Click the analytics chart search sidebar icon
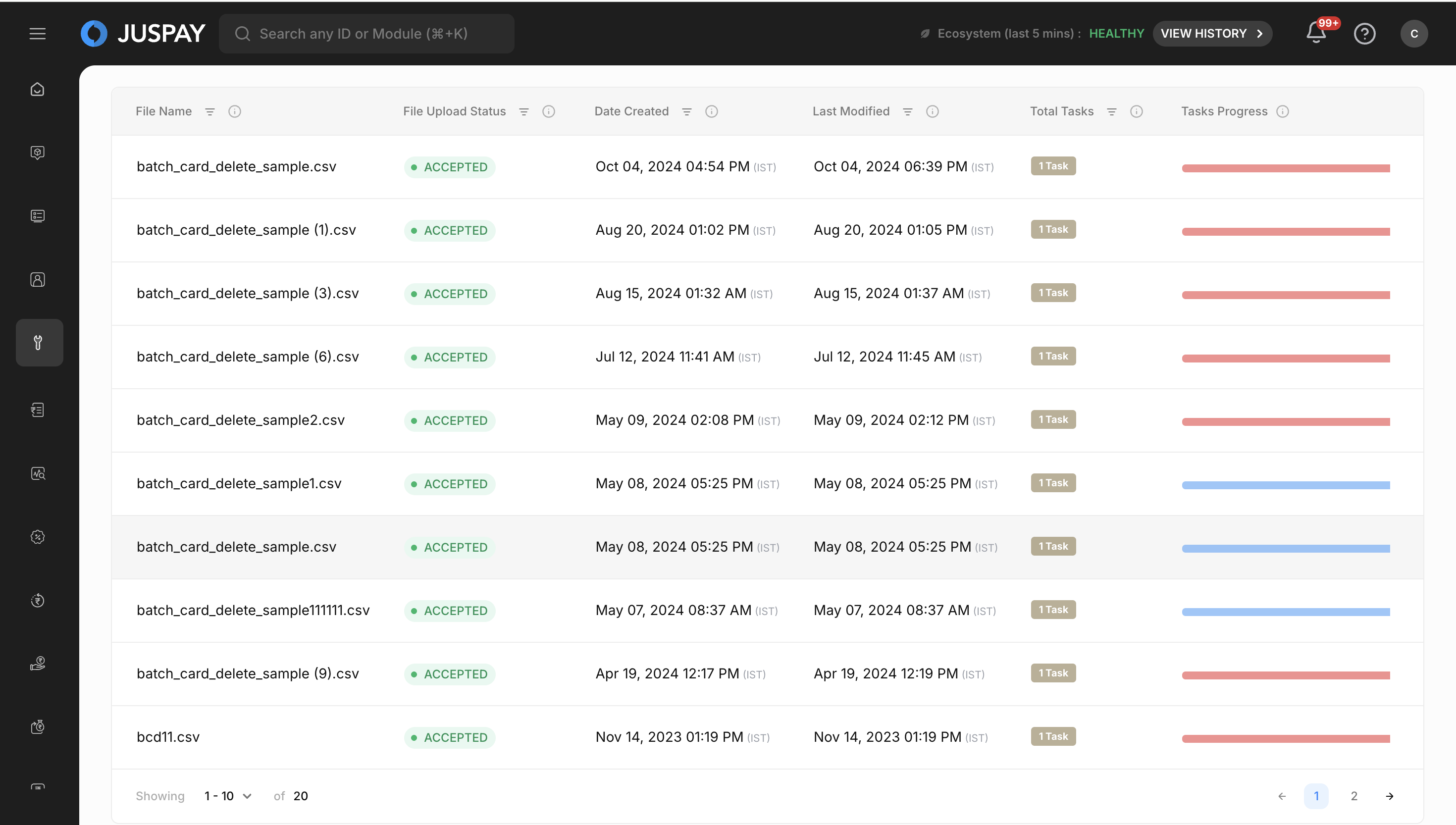This screenshot has width=1456, height=825. [x=38, y=473]
